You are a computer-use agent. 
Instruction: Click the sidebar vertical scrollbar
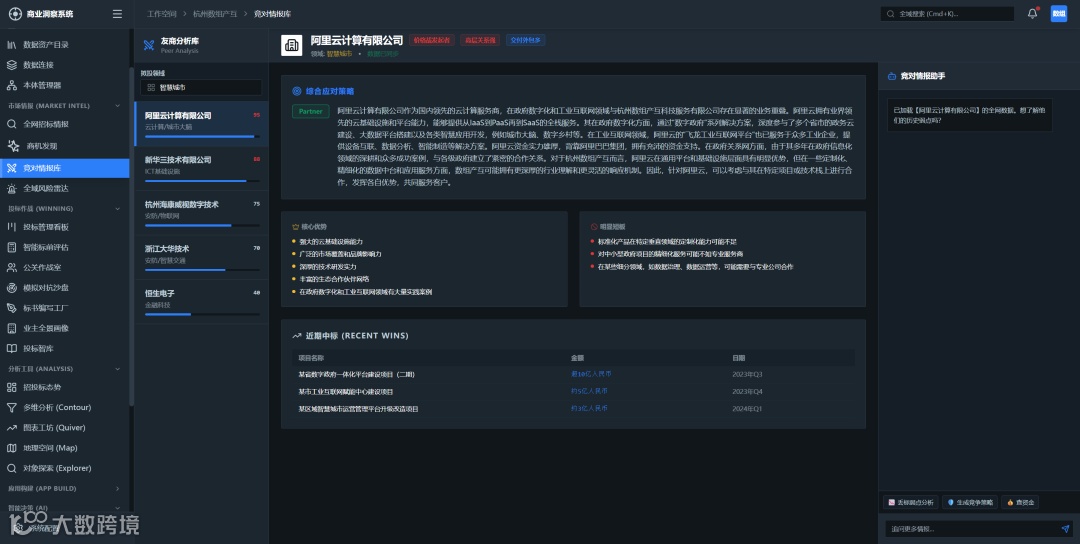pos(132,234)
